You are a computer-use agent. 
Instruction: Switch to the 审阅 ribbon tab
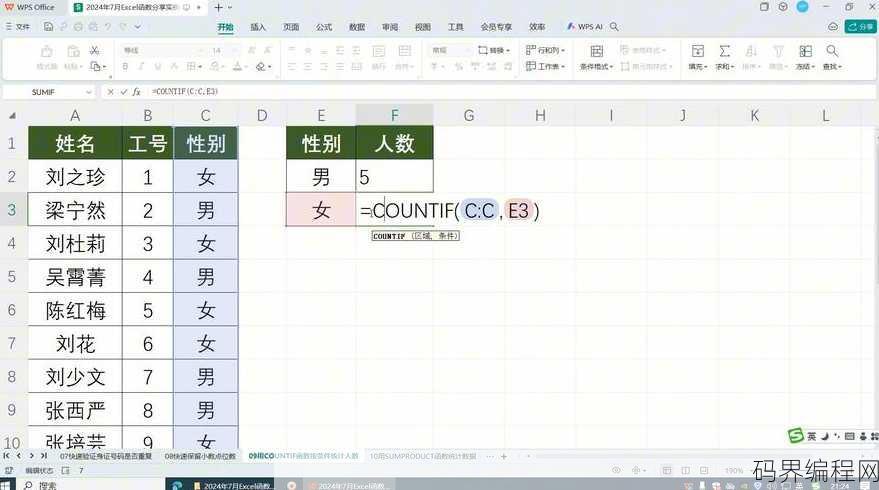[x=390, y=26]
